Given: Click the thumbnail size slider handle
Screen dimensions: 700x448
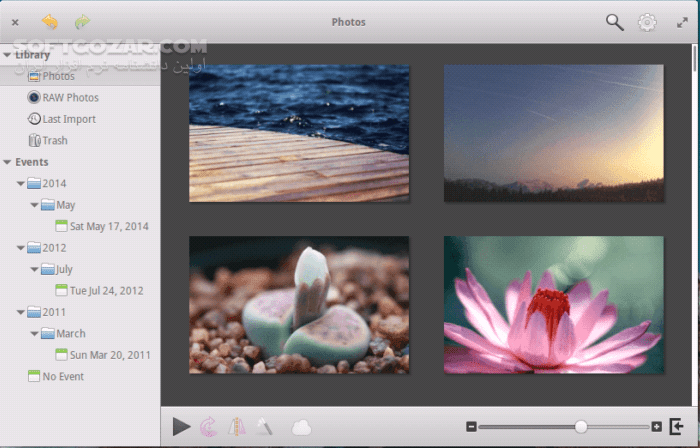Looking at the screenshot, I should click(581, 427).
